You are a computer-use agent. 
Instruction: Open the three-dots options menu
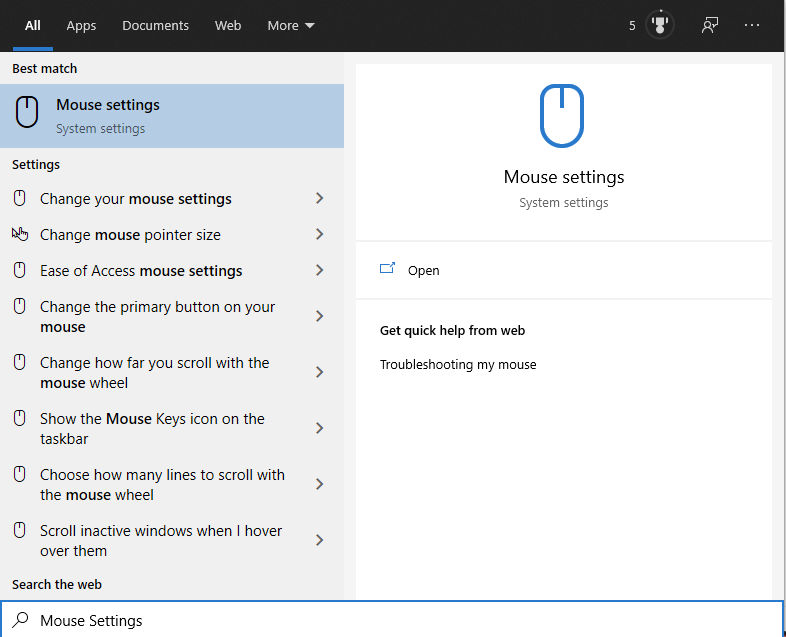coord(753,25)
